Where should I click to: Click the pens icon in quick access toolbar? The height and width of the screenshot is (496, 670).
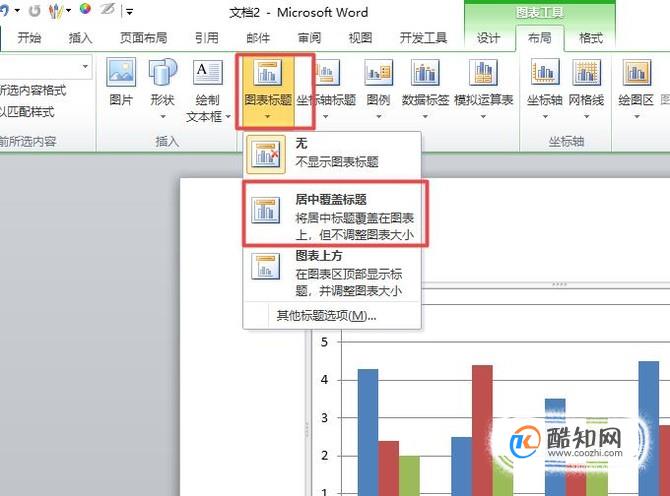tap(56, 11)
